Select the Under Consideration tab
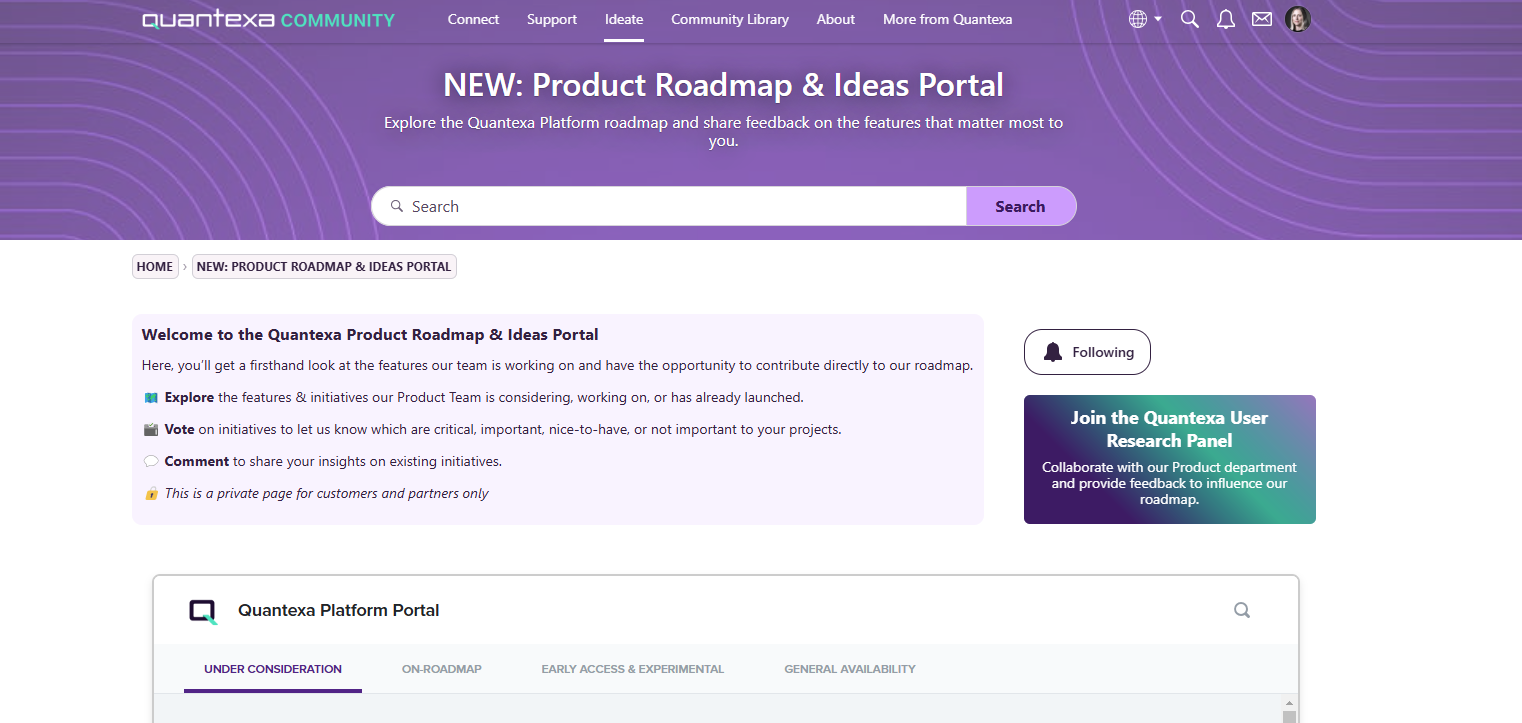The image size is (1522, 723). click(x=272, y=668)
